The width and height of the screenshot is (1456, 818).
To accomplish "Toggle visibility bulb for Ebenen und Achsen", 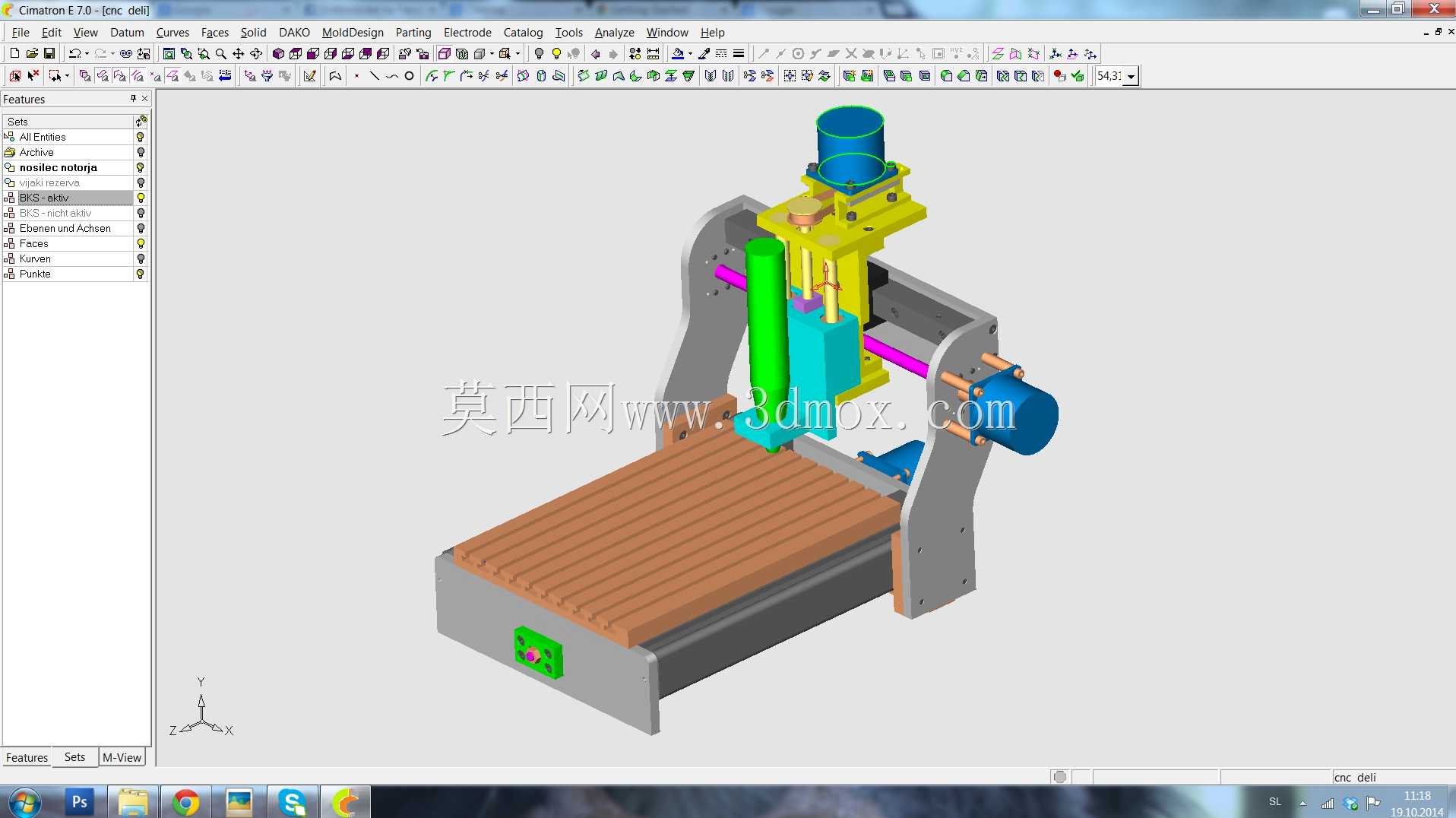I will [x=141, y=228].
